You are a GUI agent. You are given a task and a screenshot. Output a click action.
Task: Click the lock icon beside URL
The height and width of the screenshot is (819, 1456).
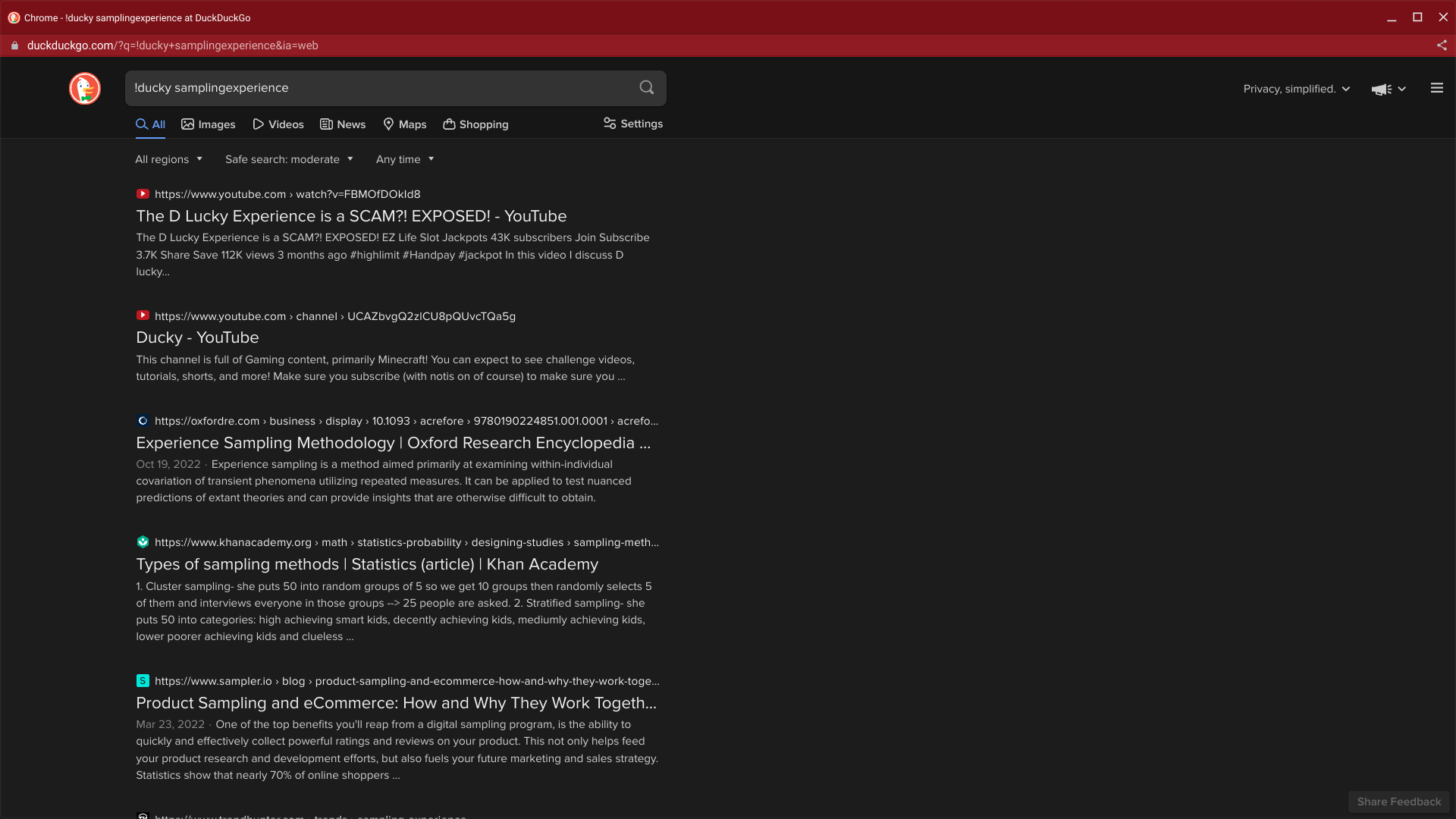[14, 45]
